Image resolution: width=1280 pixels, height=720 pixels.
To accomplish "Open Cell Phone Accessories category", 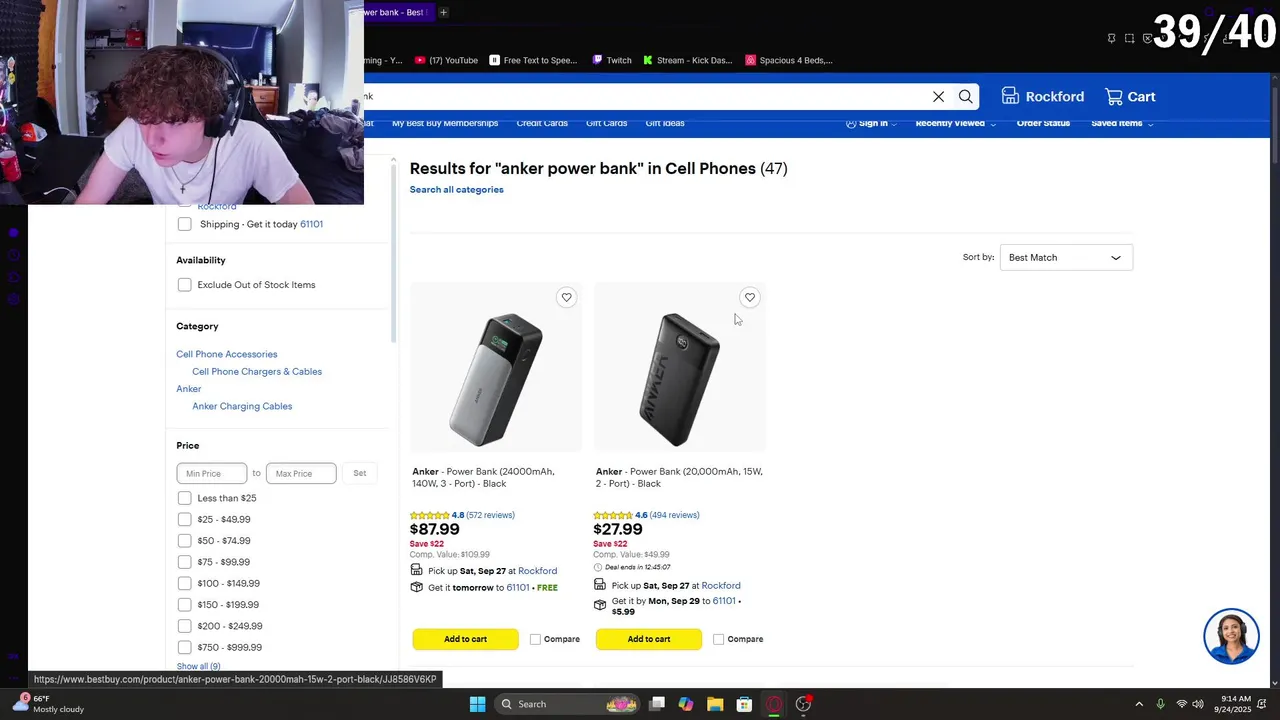I will (227, 354).
